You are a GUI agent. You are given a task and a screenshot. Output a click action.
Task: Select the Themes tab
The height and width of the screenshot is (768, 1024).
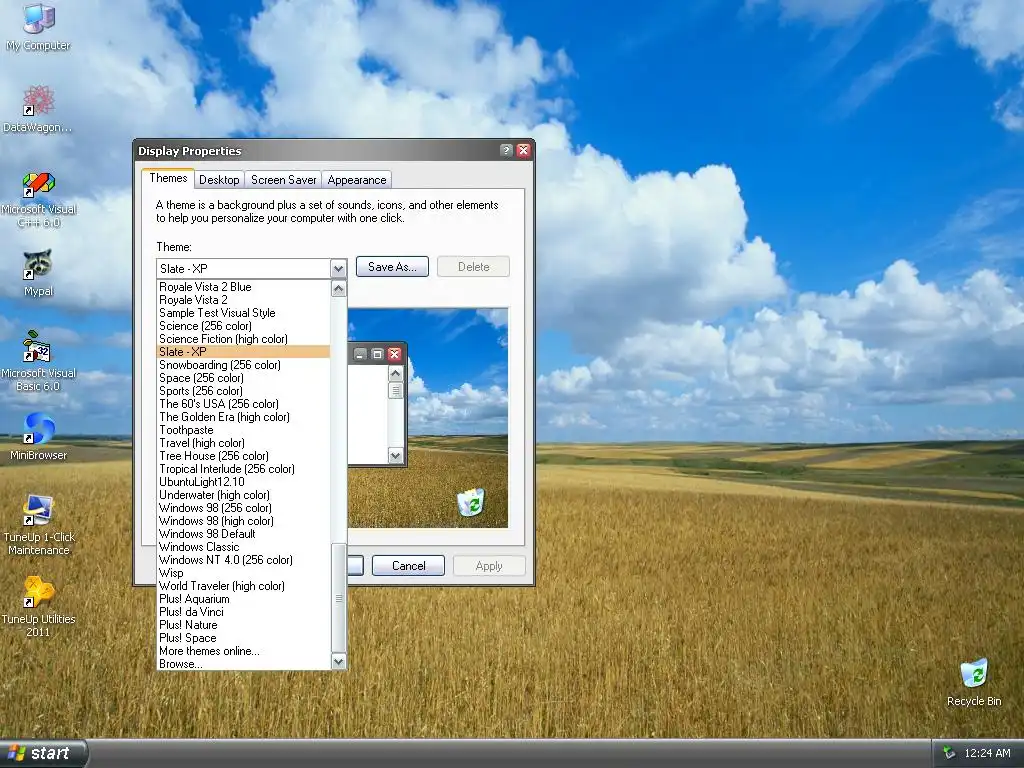pyautogui.click(x=168, y=178)
